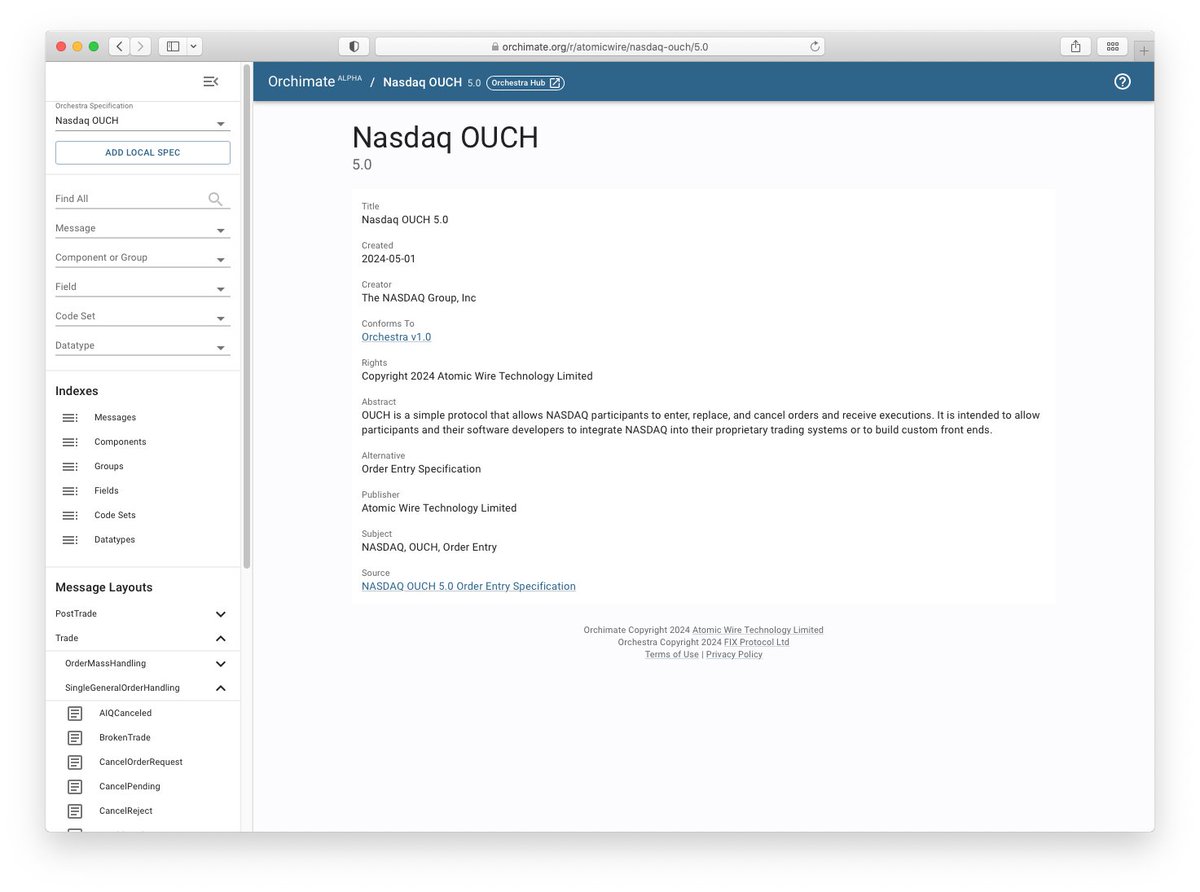Image resolution: width=1200 pixels, height=892 pixels.
Task: Open NASDAQ OUCH 5.0 Order Entry Specification link
Action: pyautogui.click(x=469, y=586)
